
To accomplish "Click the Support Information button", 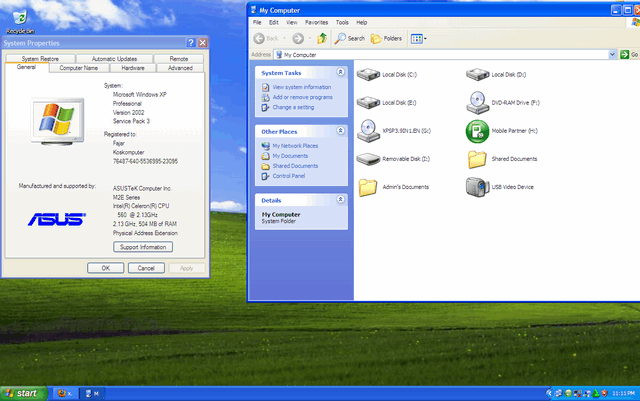I will (143, 247).
